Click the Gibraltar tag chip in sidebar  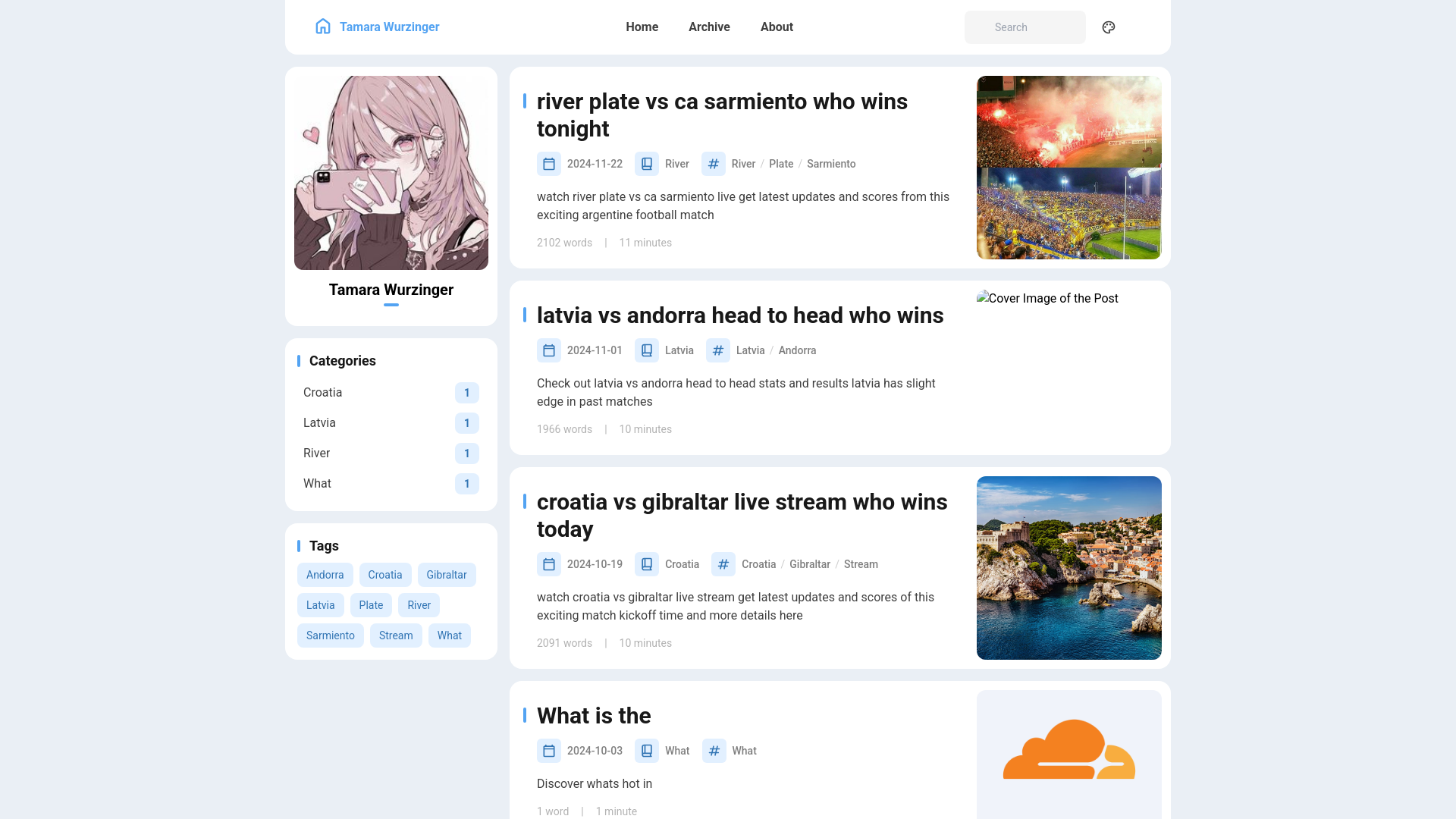[x=447, y=575]
